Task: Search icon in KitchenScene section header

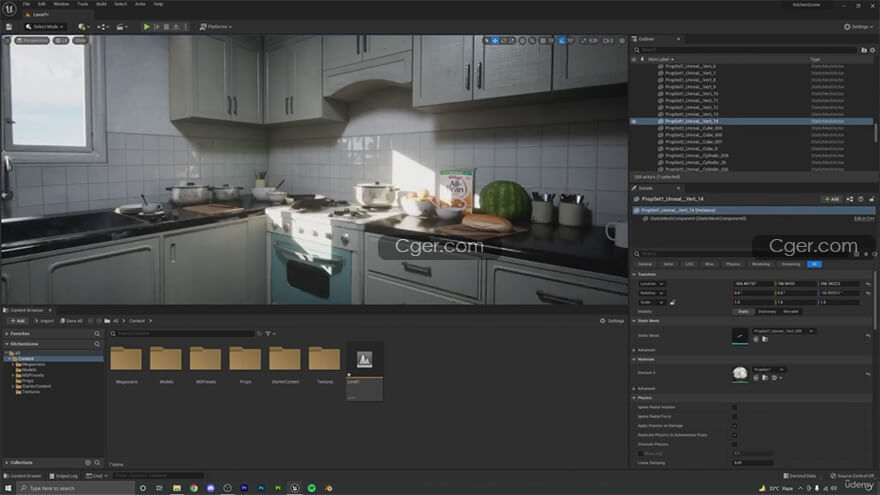Action: (x=97, y=343)
